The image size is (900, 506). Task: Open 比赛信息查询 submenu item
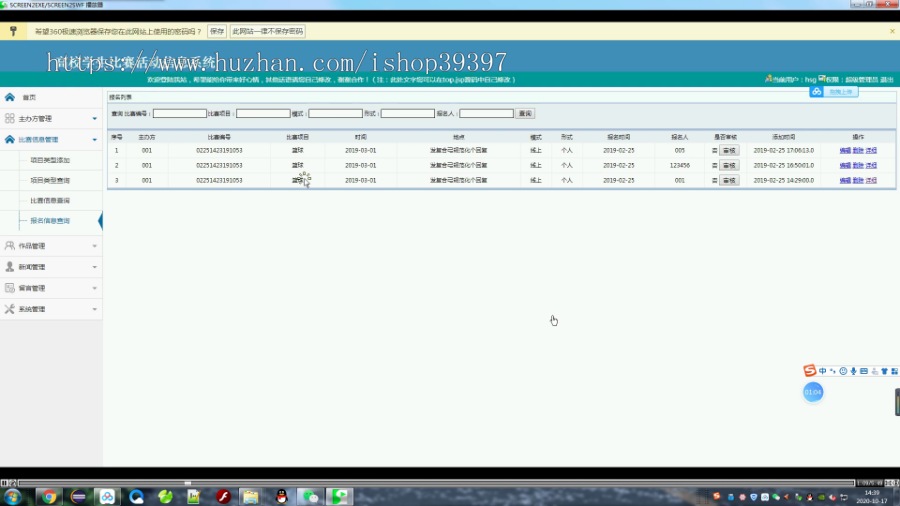50,200
